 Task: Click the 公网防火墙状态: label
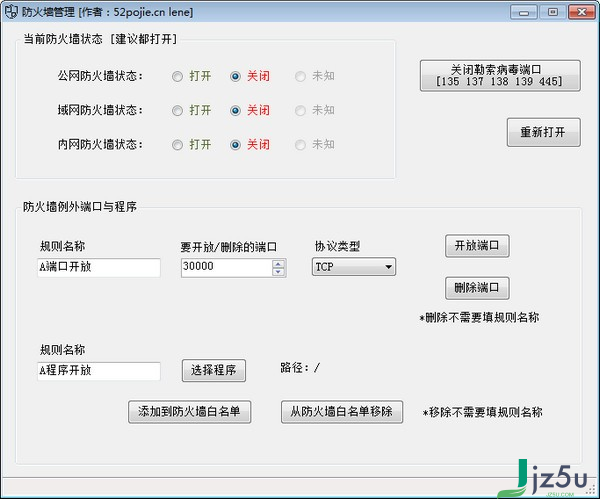(100, 76)
